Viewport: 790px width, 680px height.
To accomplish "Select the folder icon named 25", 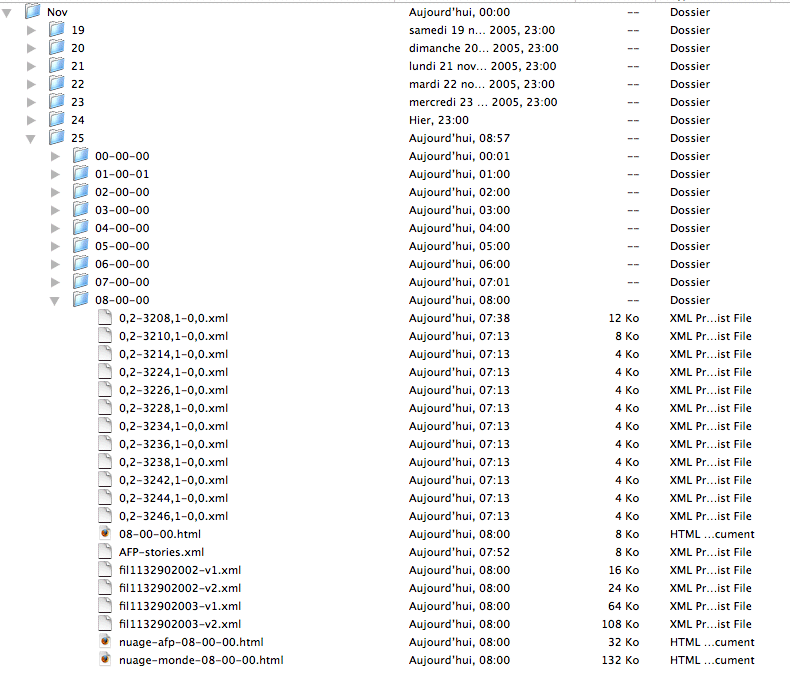I will [56, 138].
